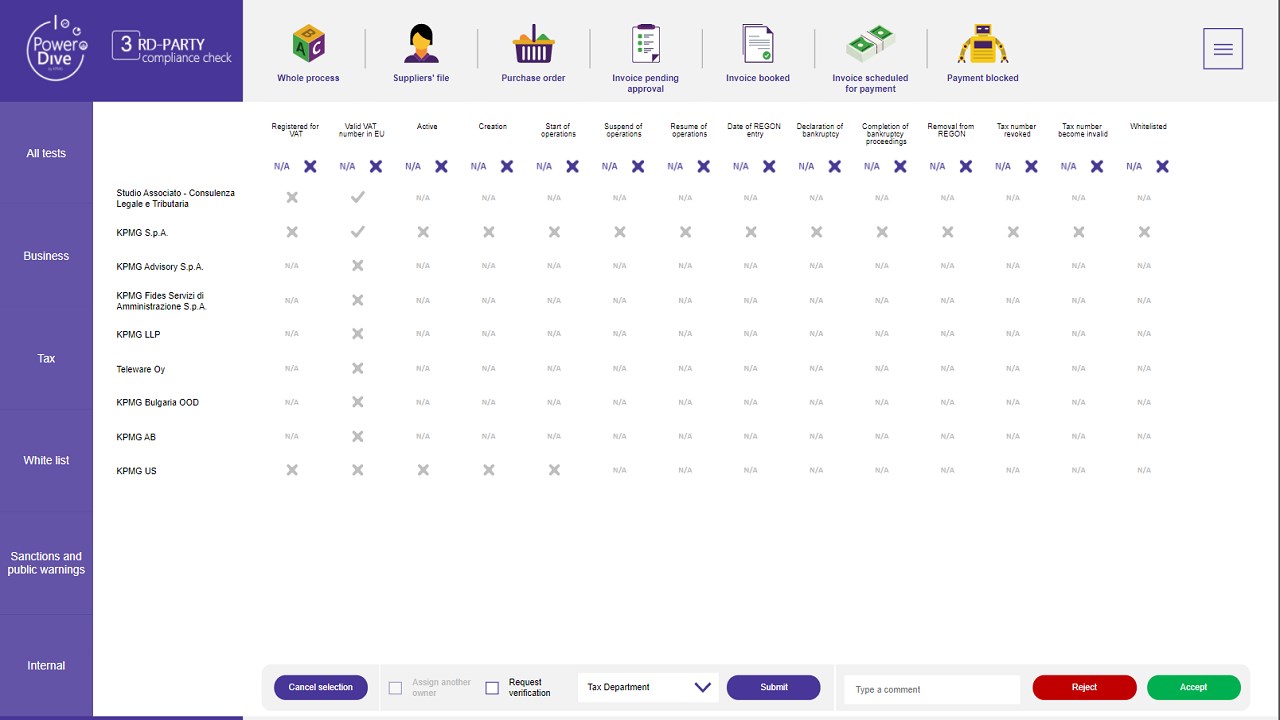Toggle N/A filter under Tax number revoked
Screen dimensions: 1280x720
(x=1003, y=167)
